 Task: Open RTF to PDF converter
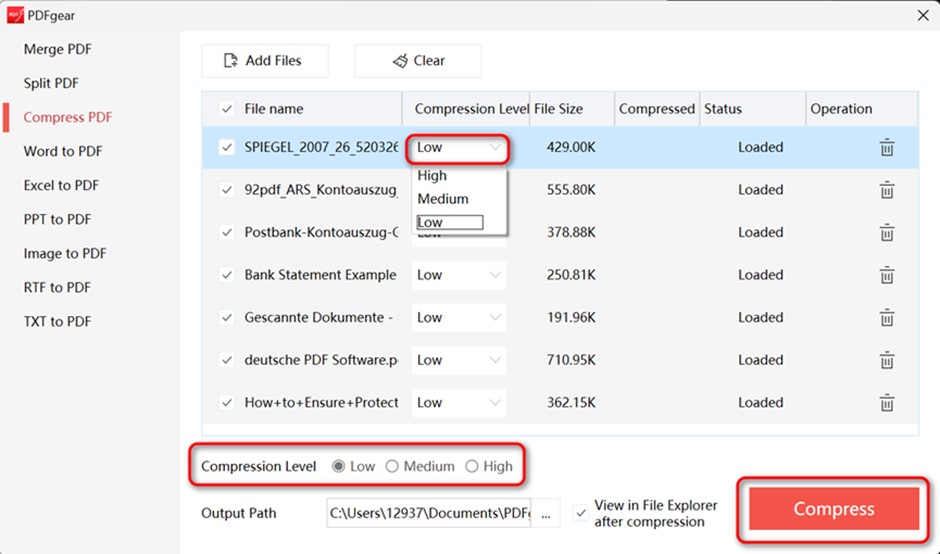[x=58, y=288]
